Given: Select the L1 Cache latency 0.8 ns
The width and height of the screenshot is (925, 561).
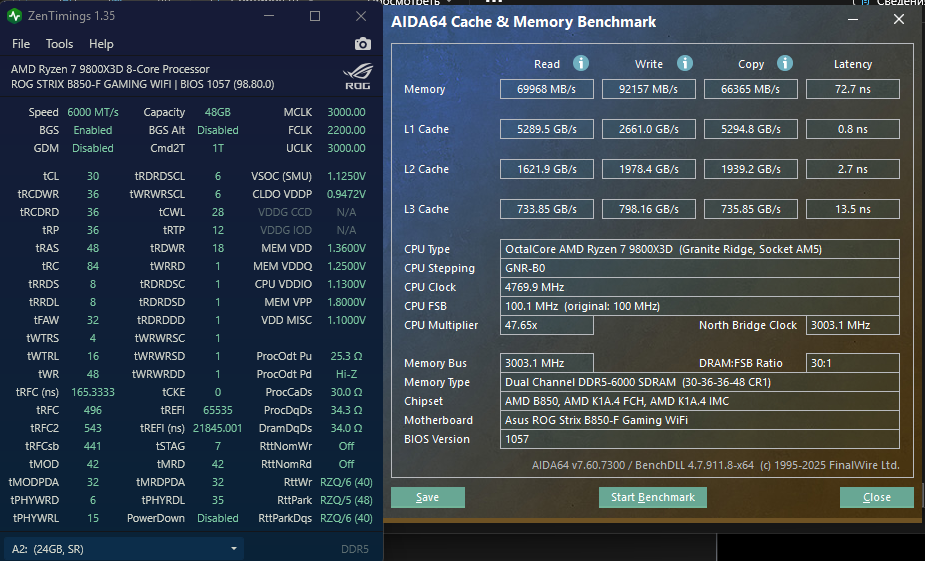Looking at the screenshot, I should coord(853,129).
